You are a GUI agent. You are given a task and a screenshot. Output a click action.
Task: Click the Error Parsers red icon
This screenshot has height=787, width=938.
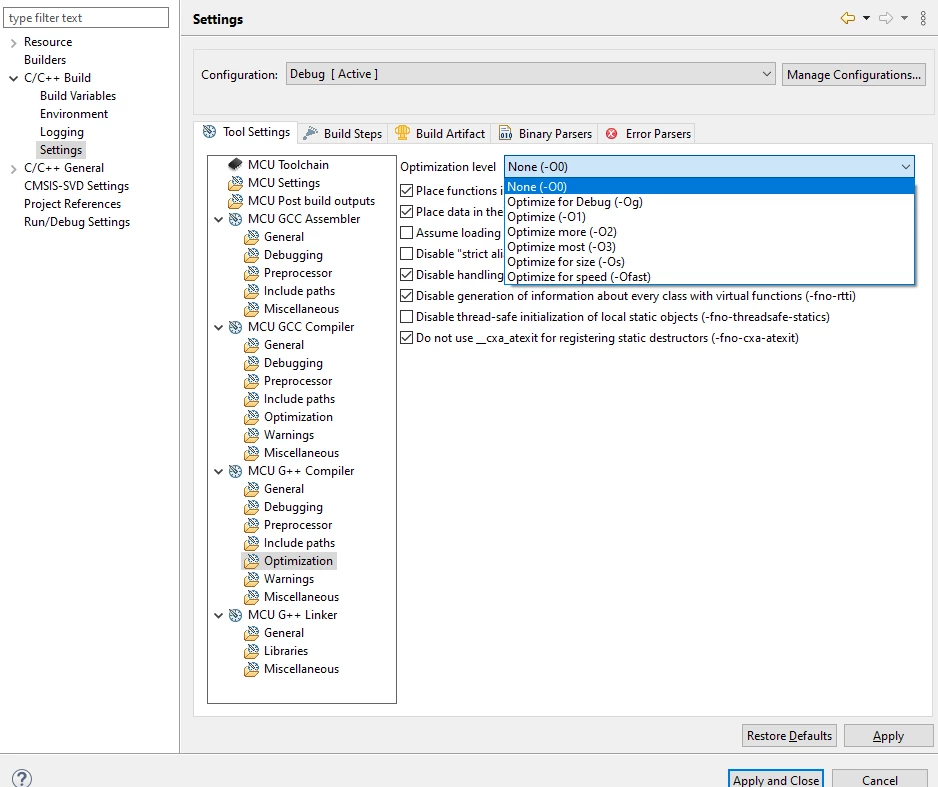(611, 134)
